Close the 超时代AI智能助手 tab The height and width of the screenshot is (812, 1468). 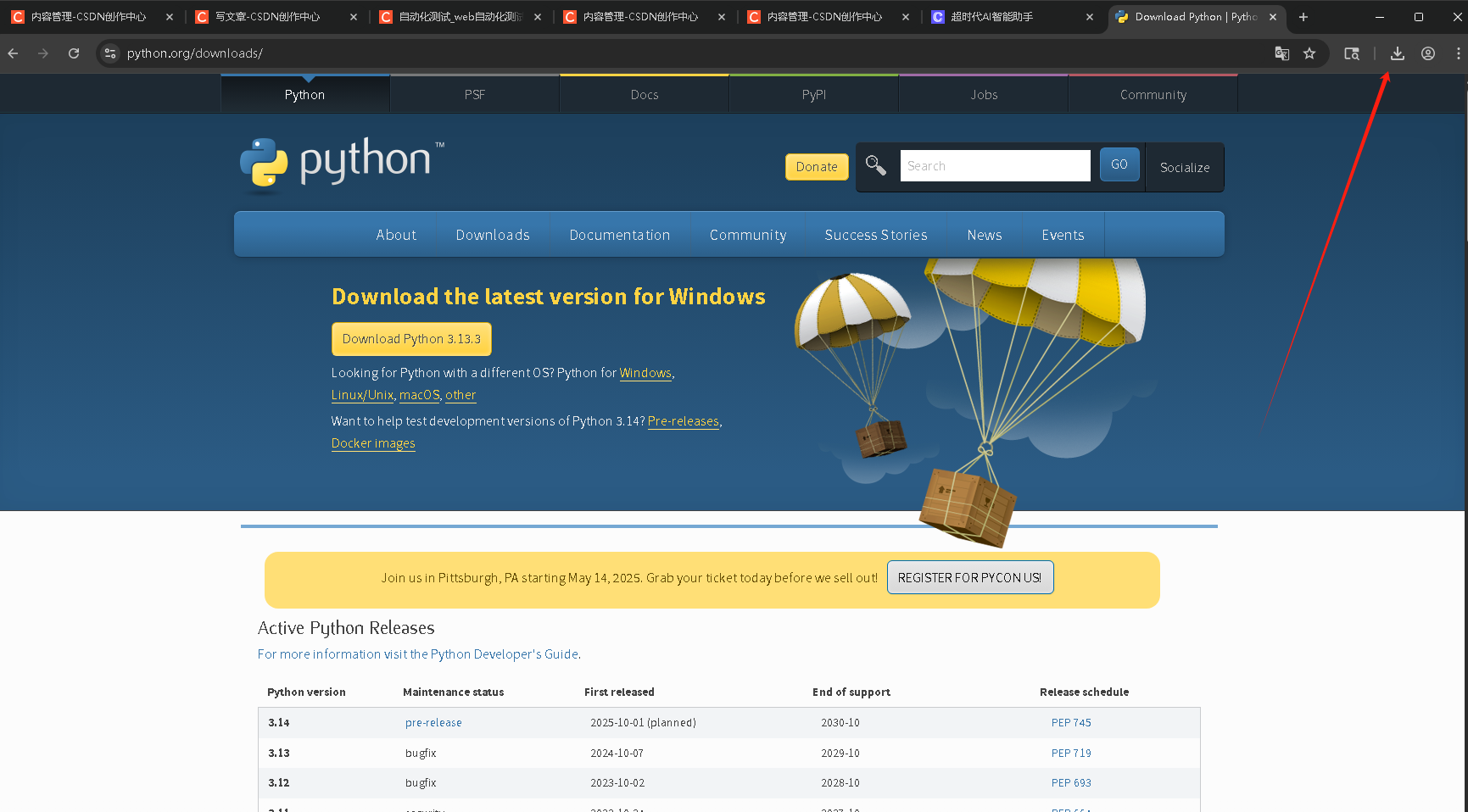1090,17
